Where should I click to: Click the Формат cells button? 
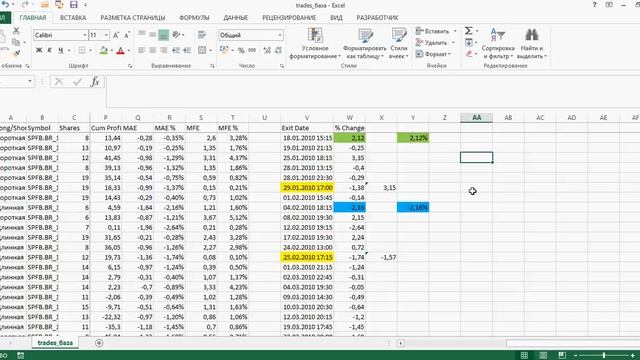coord(433,54)
